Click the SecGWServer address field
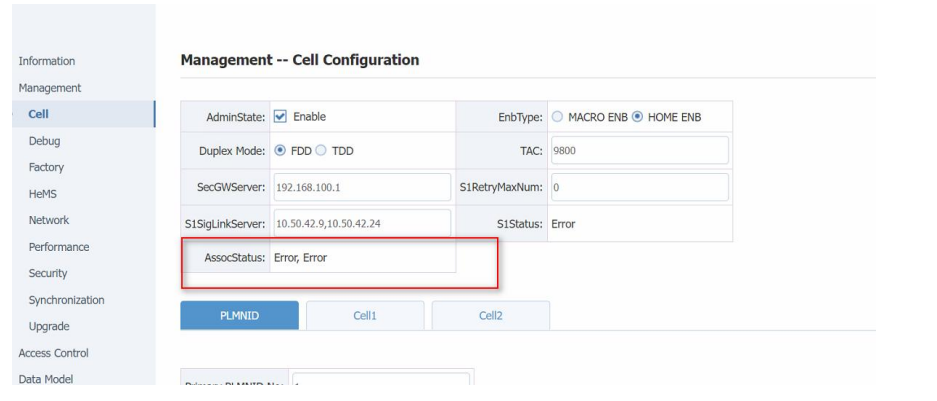937x401 pixels. 361,187
